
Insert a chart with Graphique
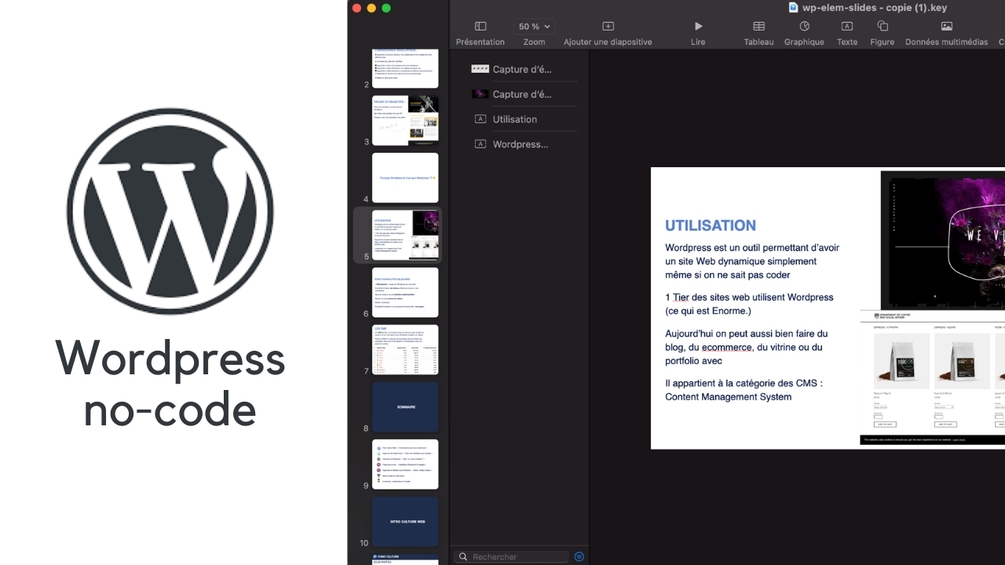[x=804, y=33]
